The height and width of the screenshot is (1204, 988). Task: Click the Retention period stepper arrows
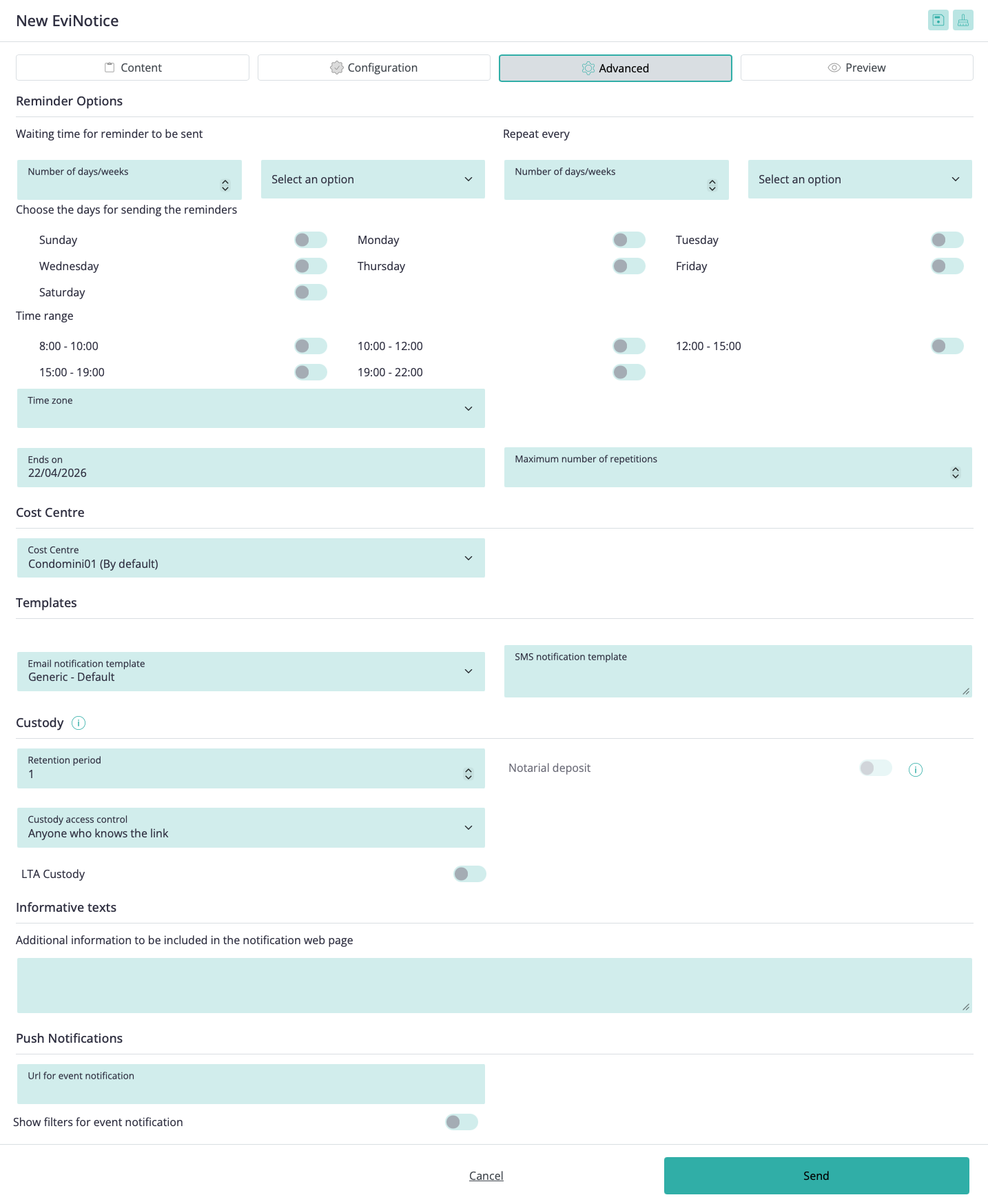click(x=469, y=774)
